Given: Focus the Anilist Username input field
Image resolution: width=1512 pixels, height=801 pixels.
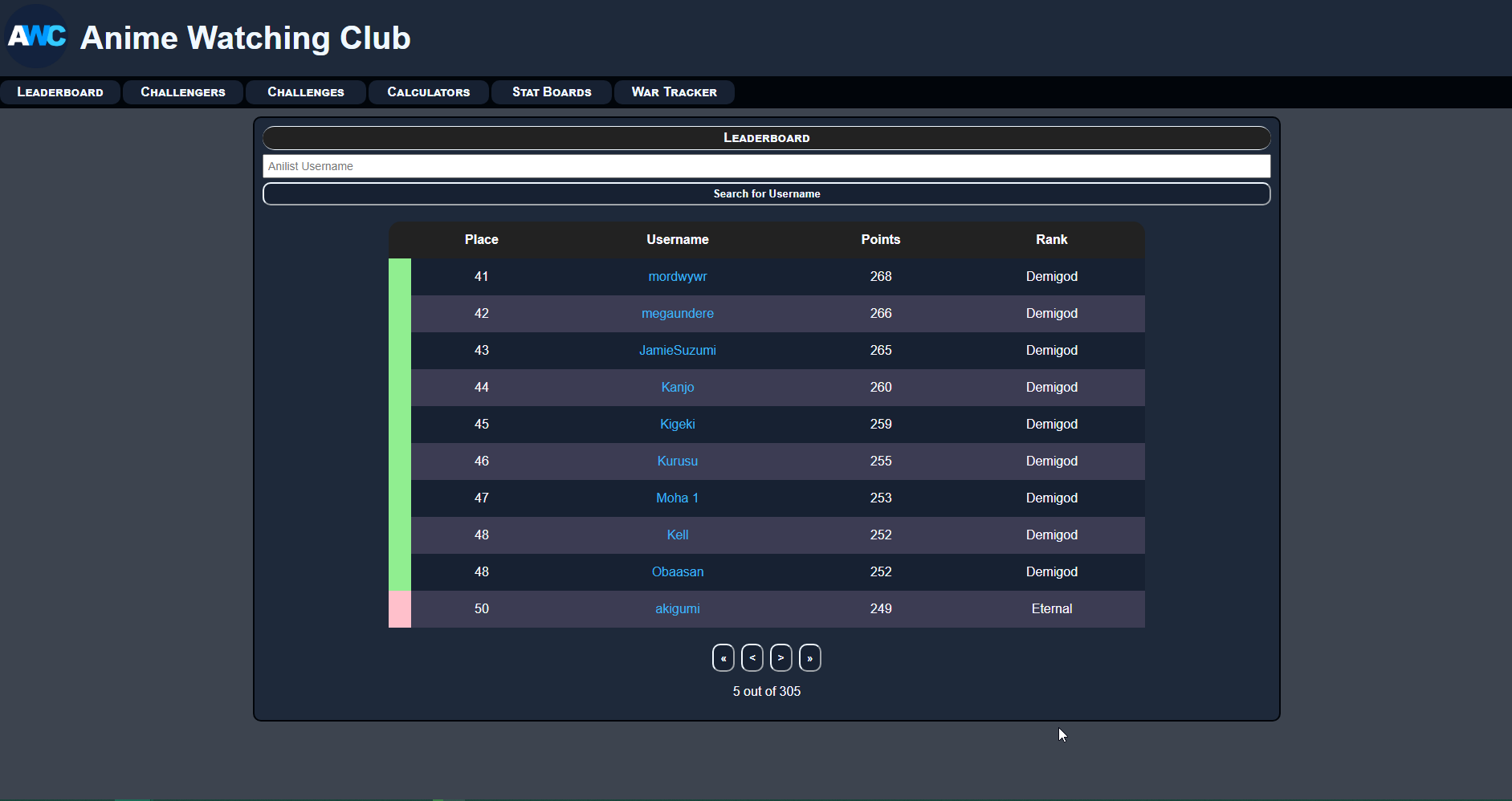Looking at the screenshot, I should click(766, 166).
